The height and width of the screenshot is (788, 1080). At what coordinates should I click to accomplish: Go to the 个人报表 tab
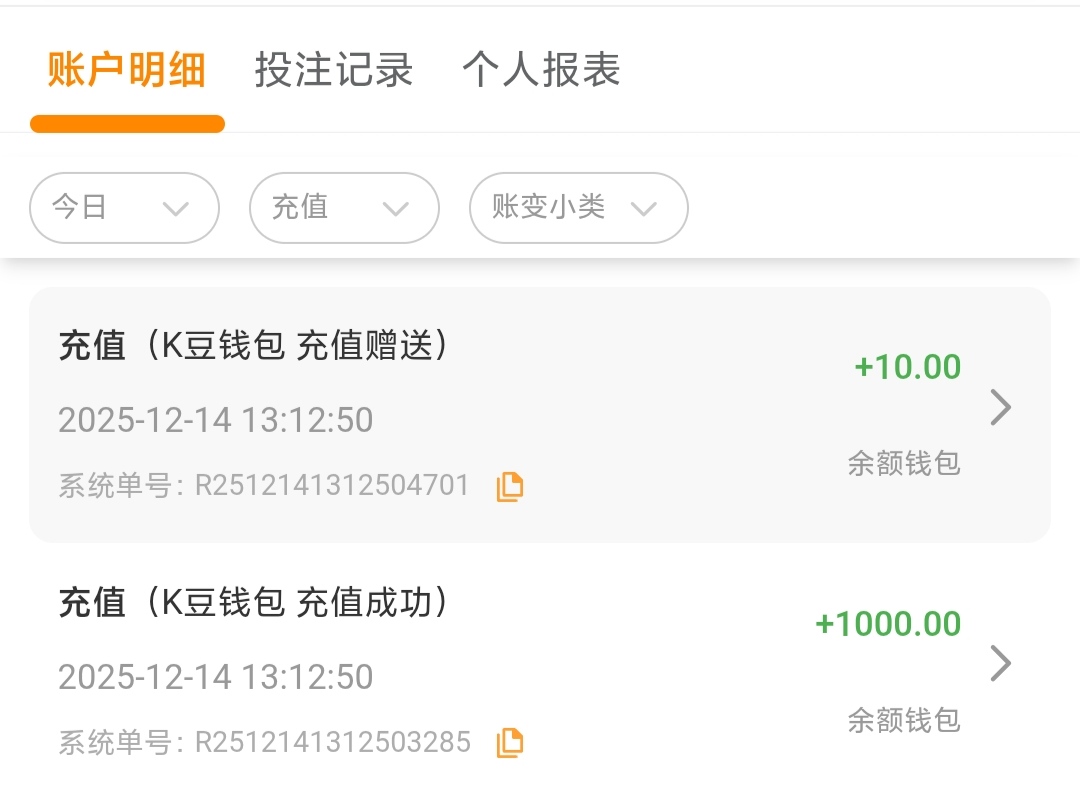[541, 71]
